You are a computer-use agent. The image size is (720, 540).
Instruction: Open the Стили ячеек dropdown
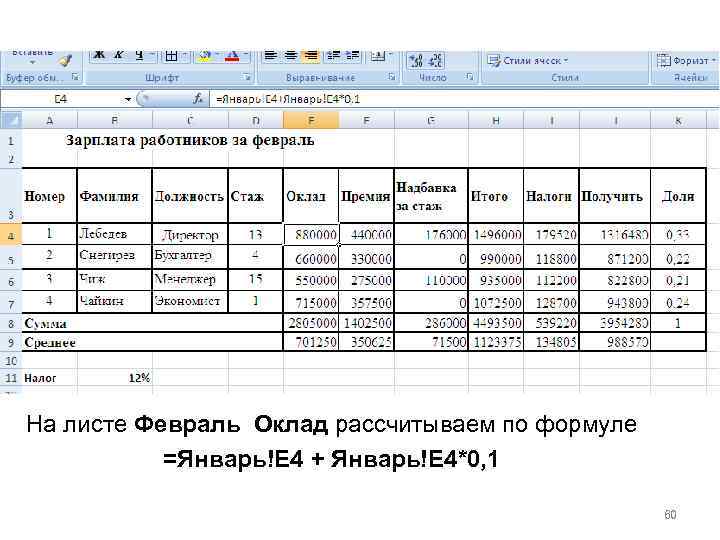coord(528,61)
